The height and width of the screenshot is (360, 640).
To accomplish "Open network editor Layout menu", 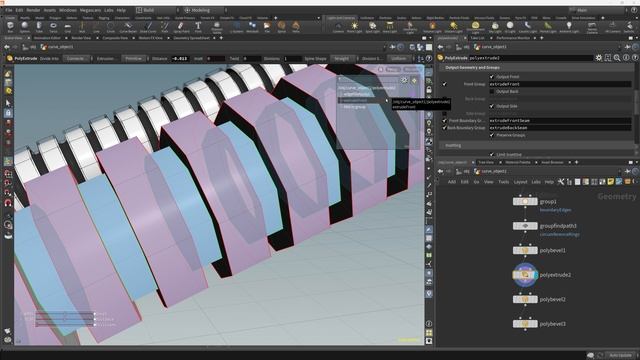I will 520,182.
